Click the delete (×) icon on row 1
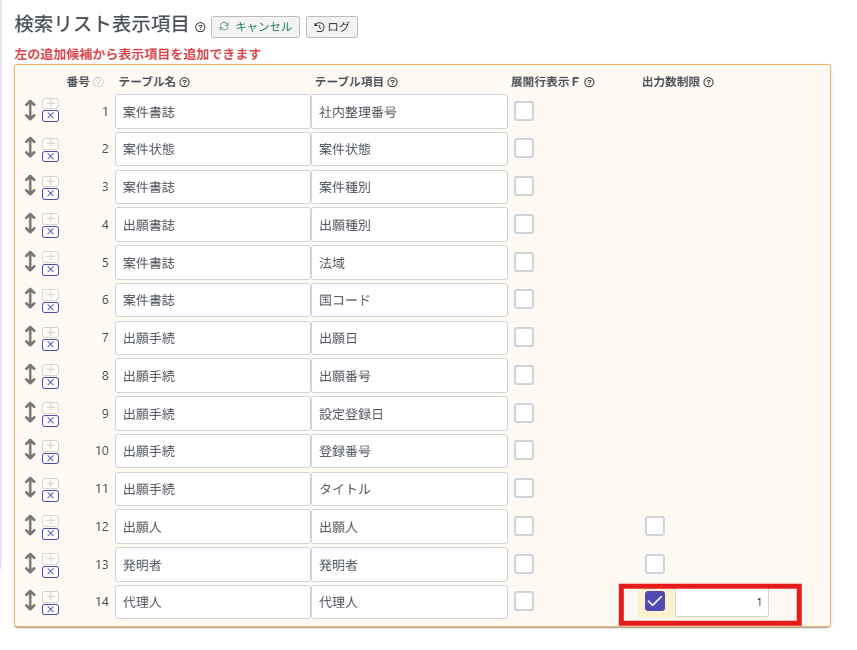 tap(51, 117)
